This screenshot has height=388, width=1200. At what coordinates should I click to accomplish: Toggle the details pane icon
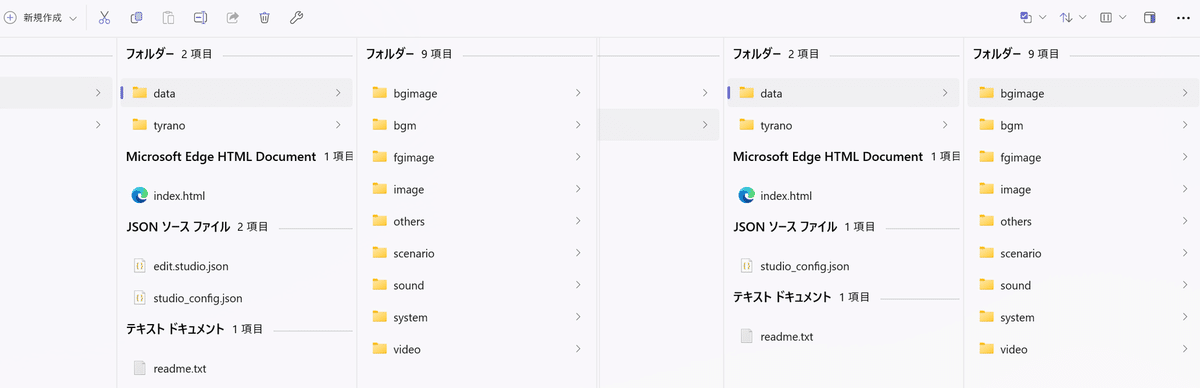(x=1150, y=18)
